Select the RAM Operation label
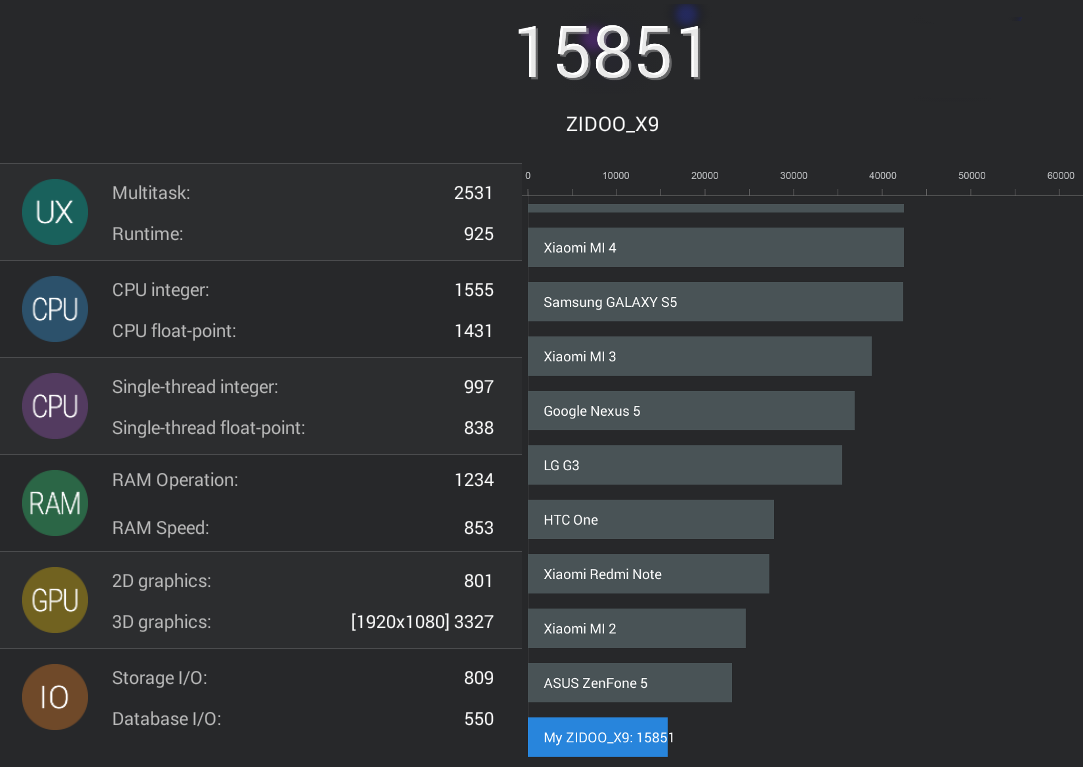 (175, 480)
